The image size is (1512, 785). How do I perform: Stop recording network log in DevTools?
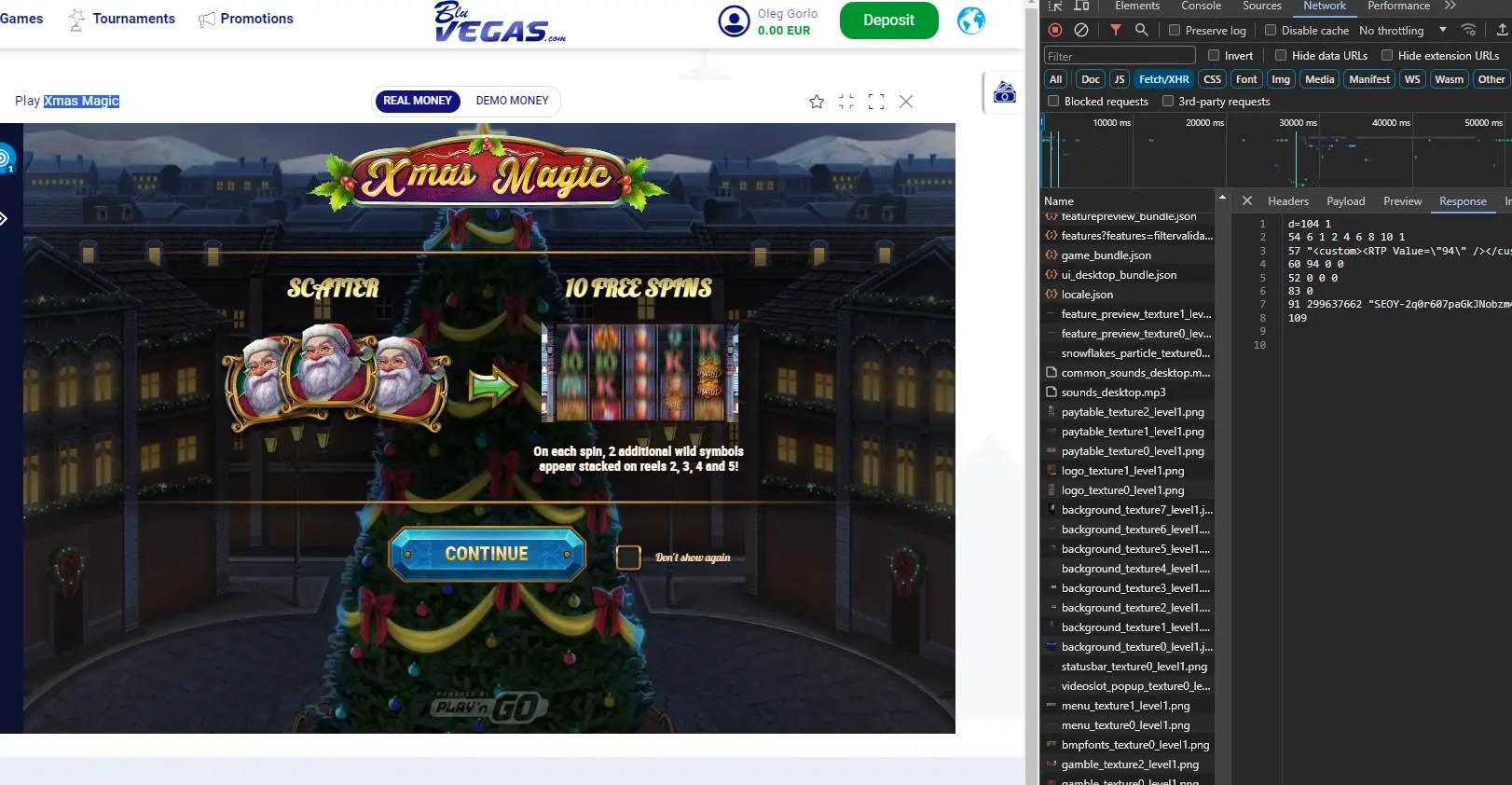click(1055, 30)
